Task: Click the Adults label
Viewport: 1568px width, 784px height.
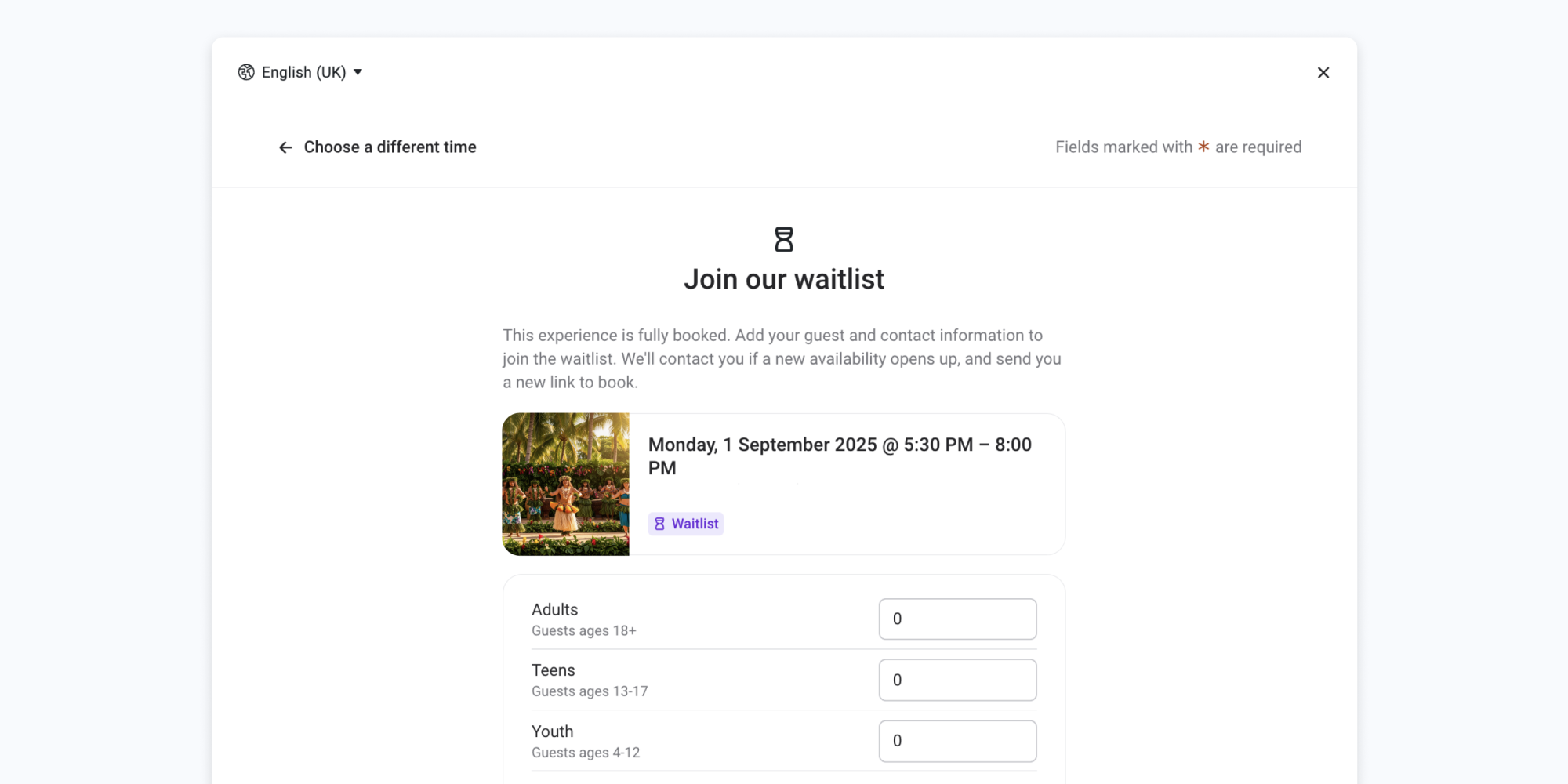Action: (x=555, y=610)
